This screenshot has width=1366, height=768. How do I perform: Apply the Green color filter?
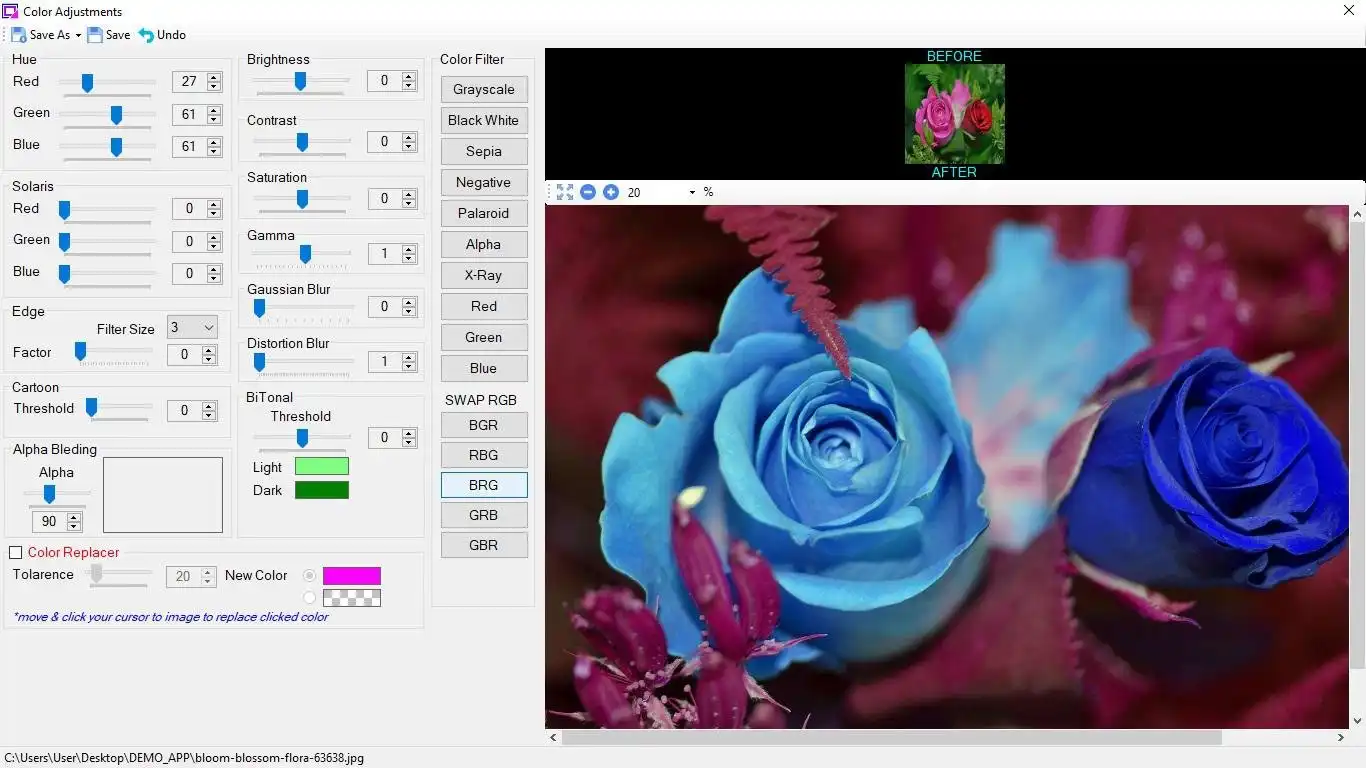[484, 337]
